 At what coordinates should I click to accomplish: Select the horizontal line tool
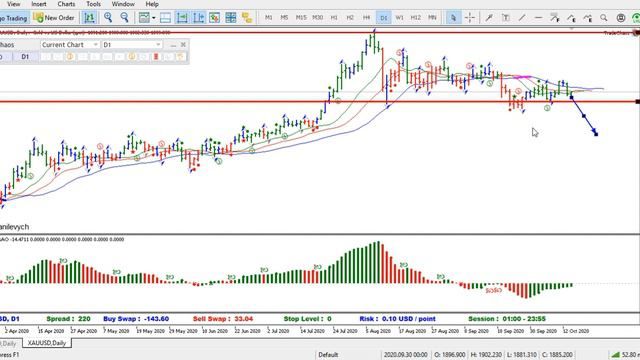538,18
